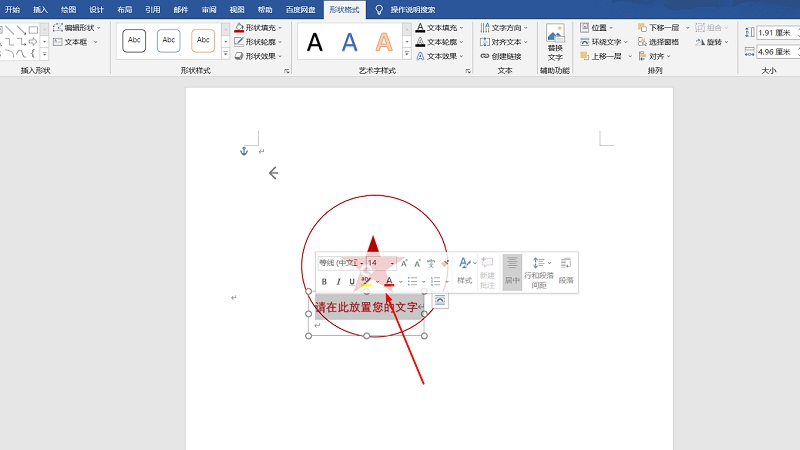
Task: Select the orange-outlined Abc shape style
Action: [203, 40]
